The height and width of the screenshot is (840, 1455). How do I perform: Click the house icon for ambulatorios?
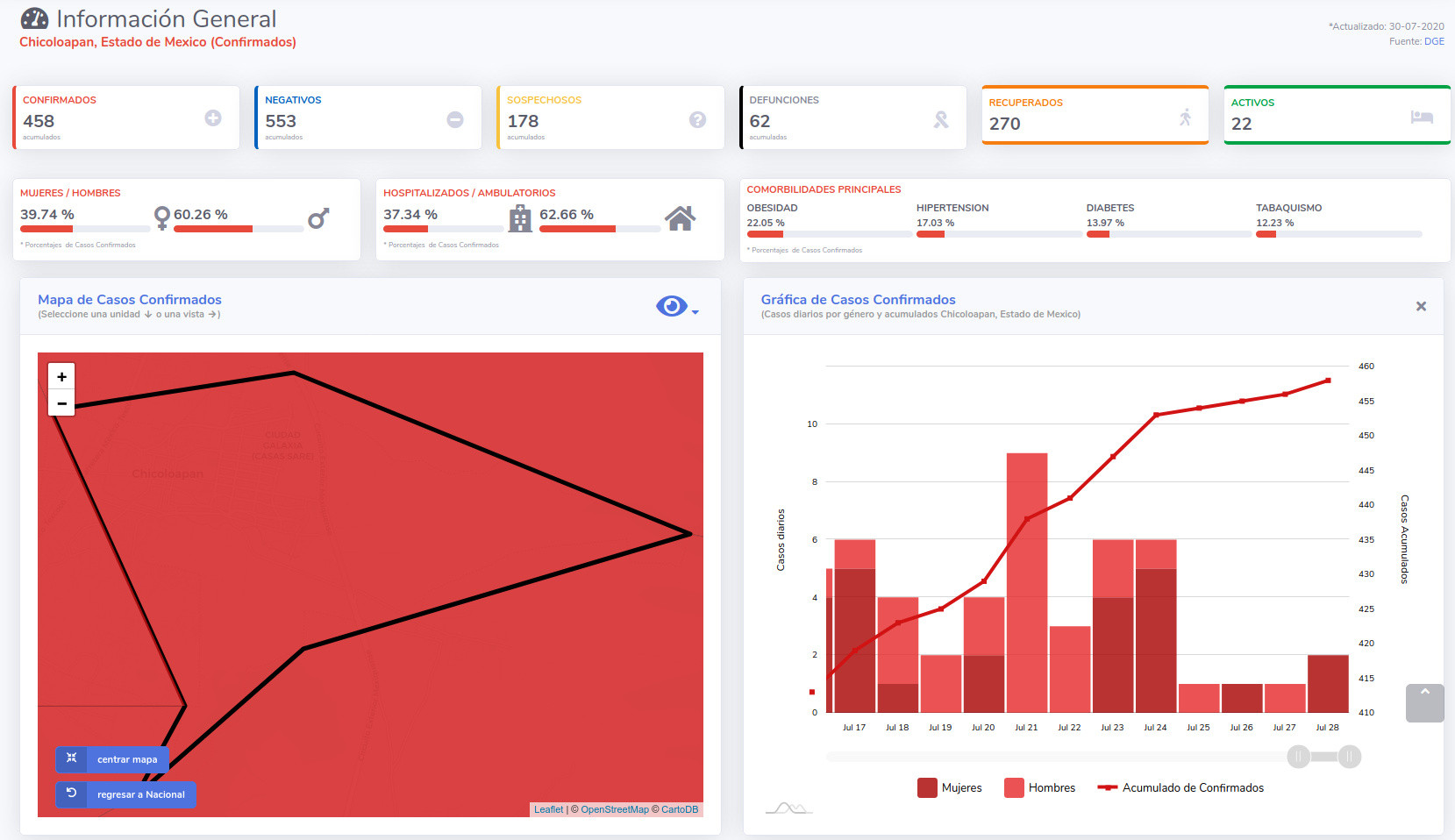[681, 218]
